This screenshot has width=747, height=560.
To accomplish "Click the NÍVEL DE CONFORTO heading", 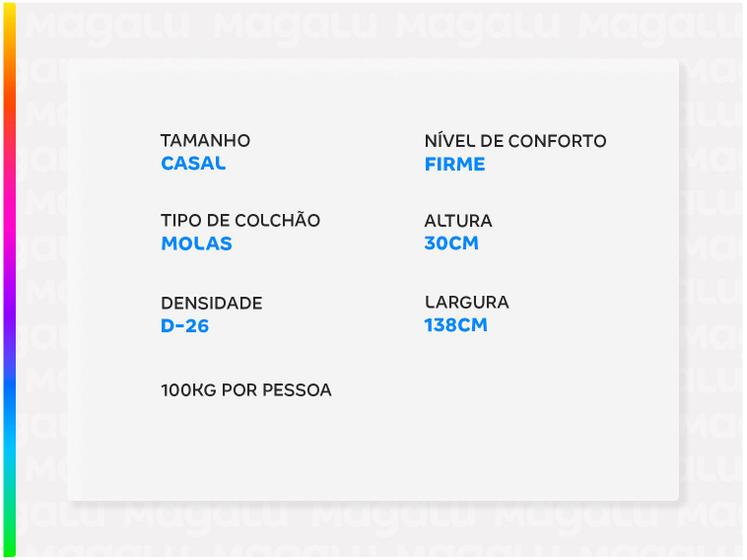I will click(x=515, y=141).
